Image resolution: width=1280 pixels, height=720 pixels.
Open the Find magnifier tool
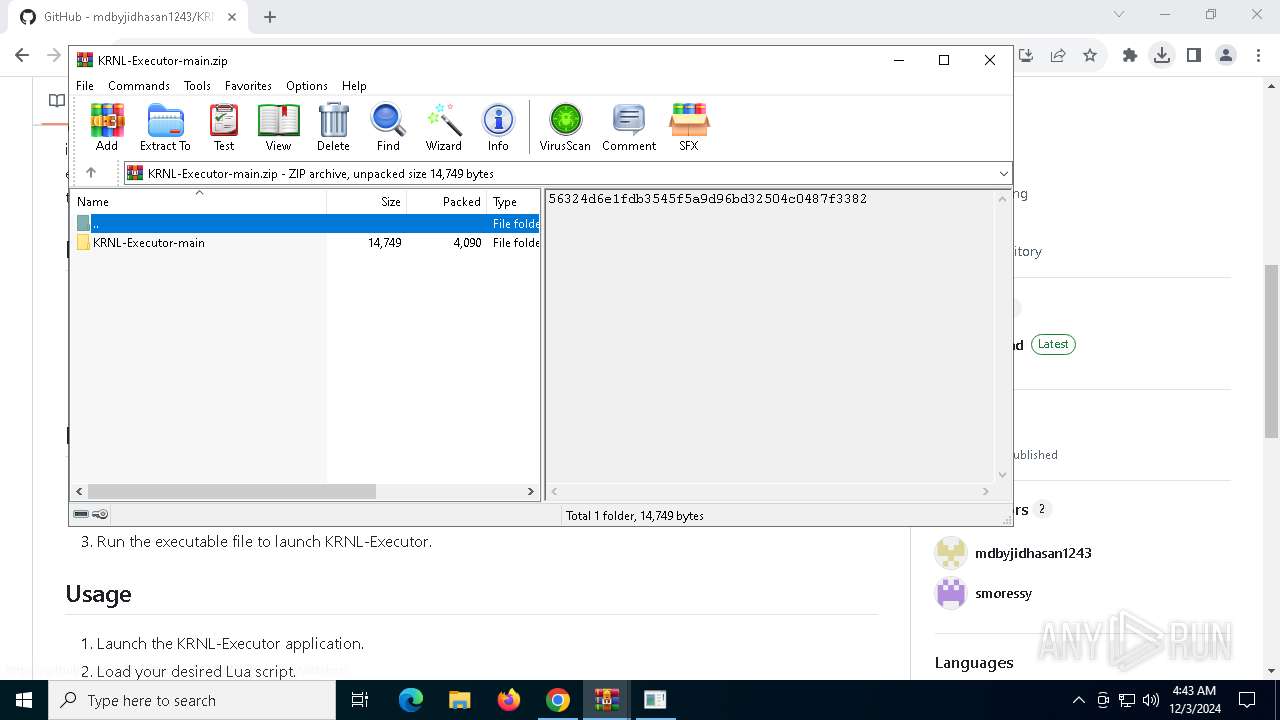pyautogui.click(x=388, y=127)
